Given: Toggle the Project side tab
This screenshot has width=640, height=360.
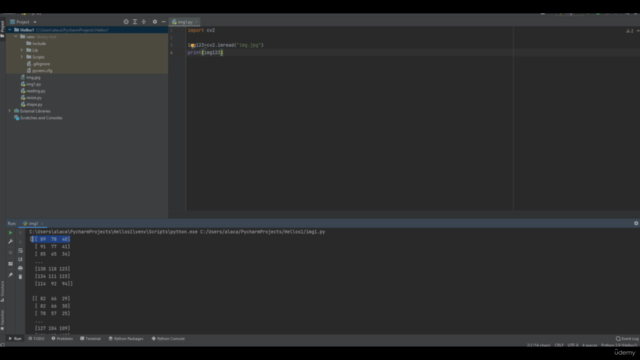Looking at the screenshot, I should pyautogui.click(x=2, y=29).
